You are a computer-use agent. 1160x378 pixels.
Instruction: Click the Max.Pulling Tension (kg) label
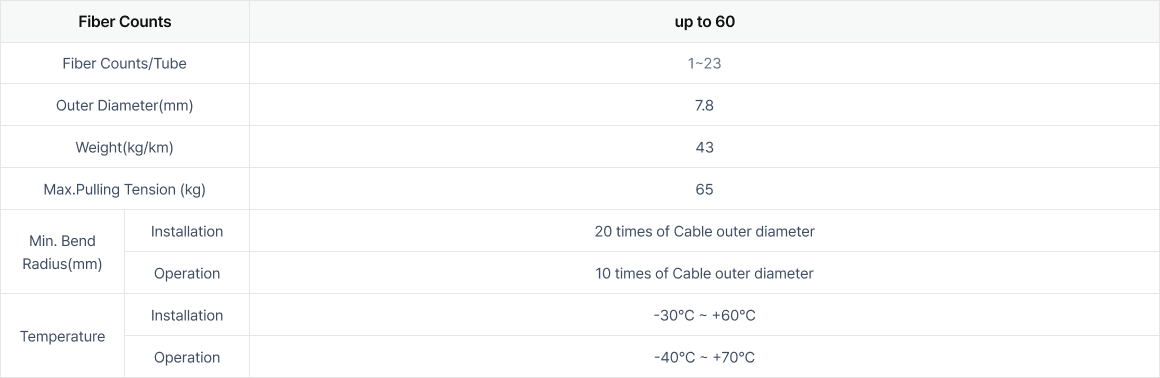tap(124, 189)
